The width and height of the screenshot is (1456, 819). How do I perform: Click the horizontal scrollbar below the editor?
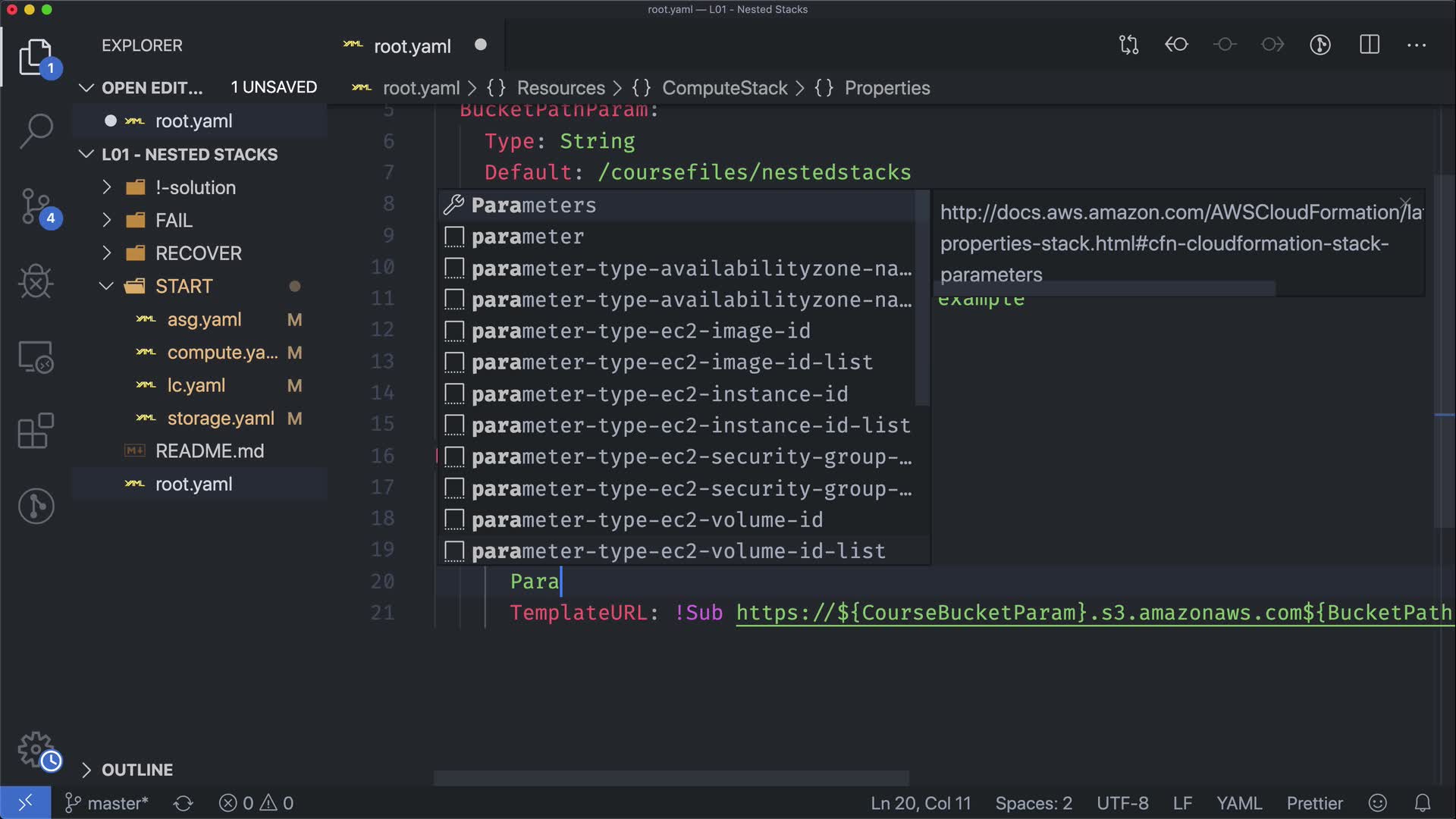pyautogui.click(x=671, y=778)
